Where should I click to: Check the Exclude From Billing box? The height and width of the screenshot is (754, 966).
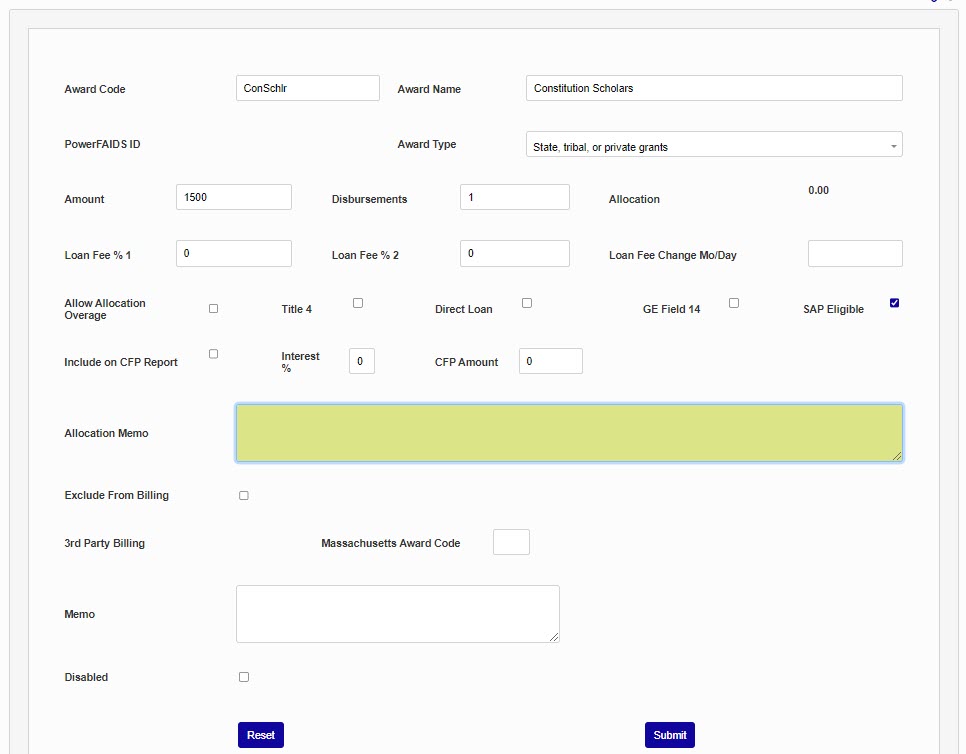click(x=244, y=496)
